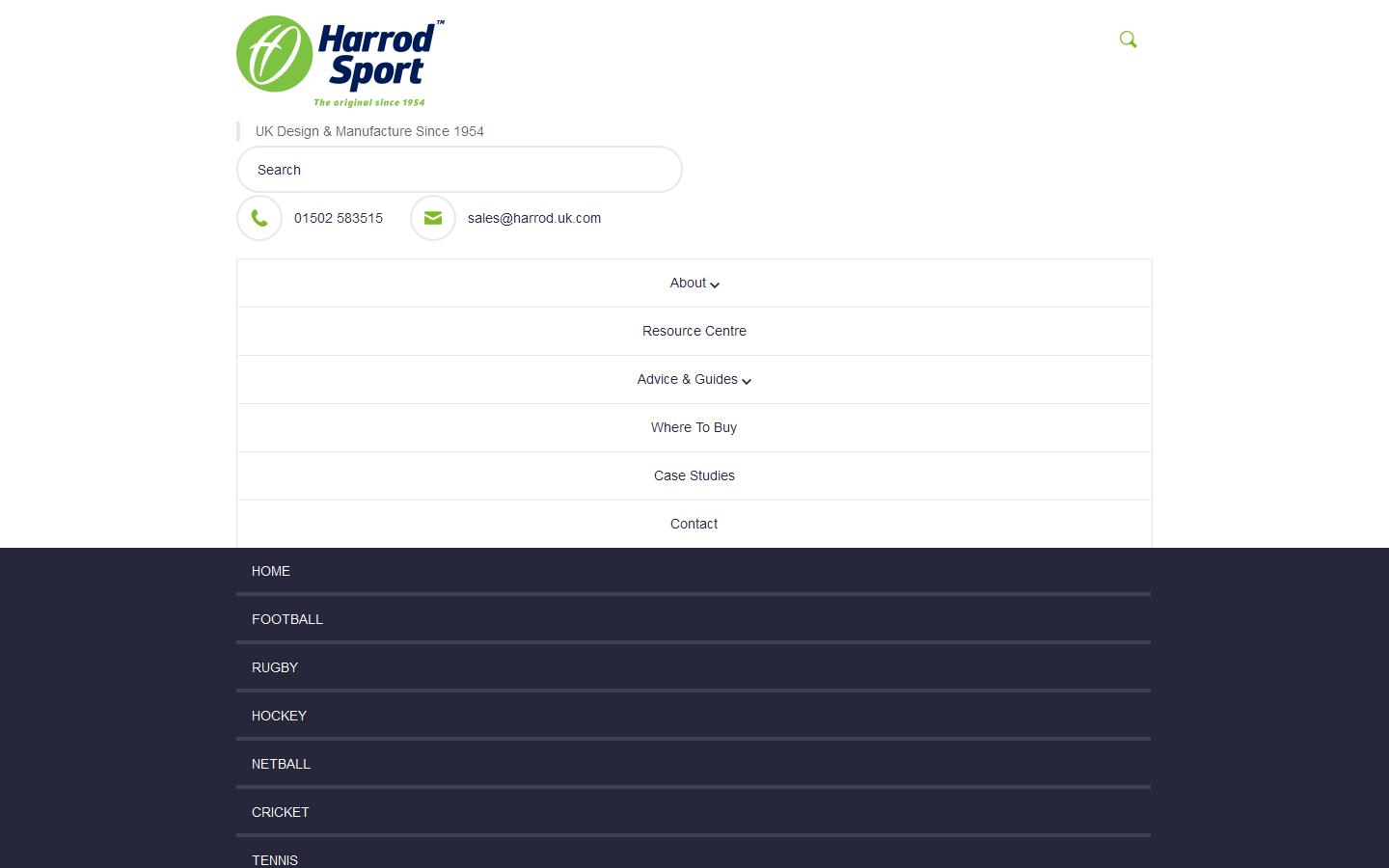Click the green magnifier search icon

coord(1128,40)
